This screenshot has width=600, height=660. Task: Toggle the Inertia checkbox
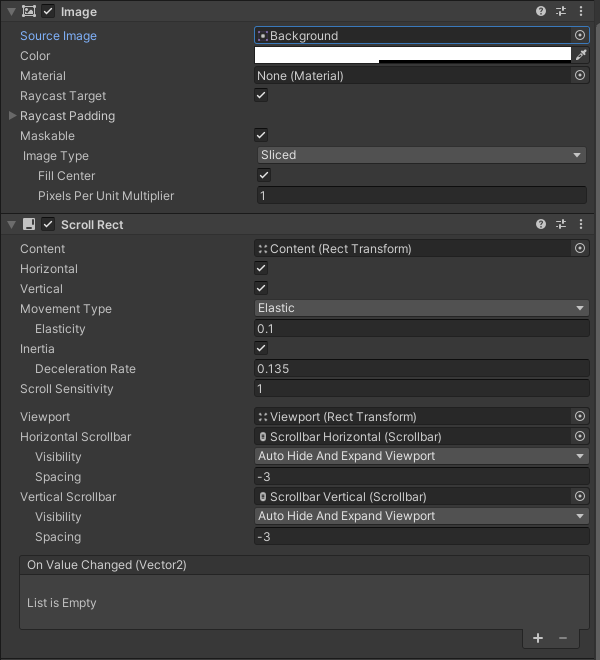pos(261,348)
